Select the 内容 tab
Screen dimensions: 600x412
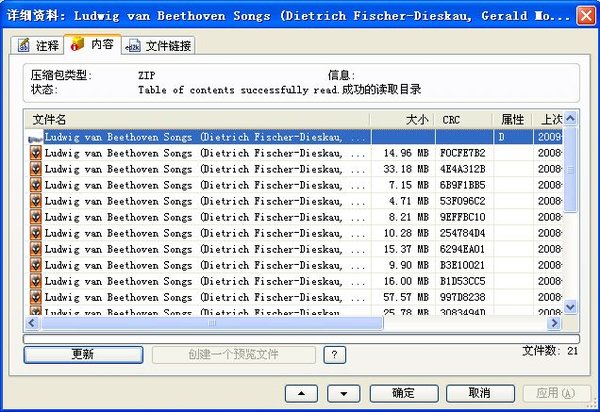click(93, 44)
